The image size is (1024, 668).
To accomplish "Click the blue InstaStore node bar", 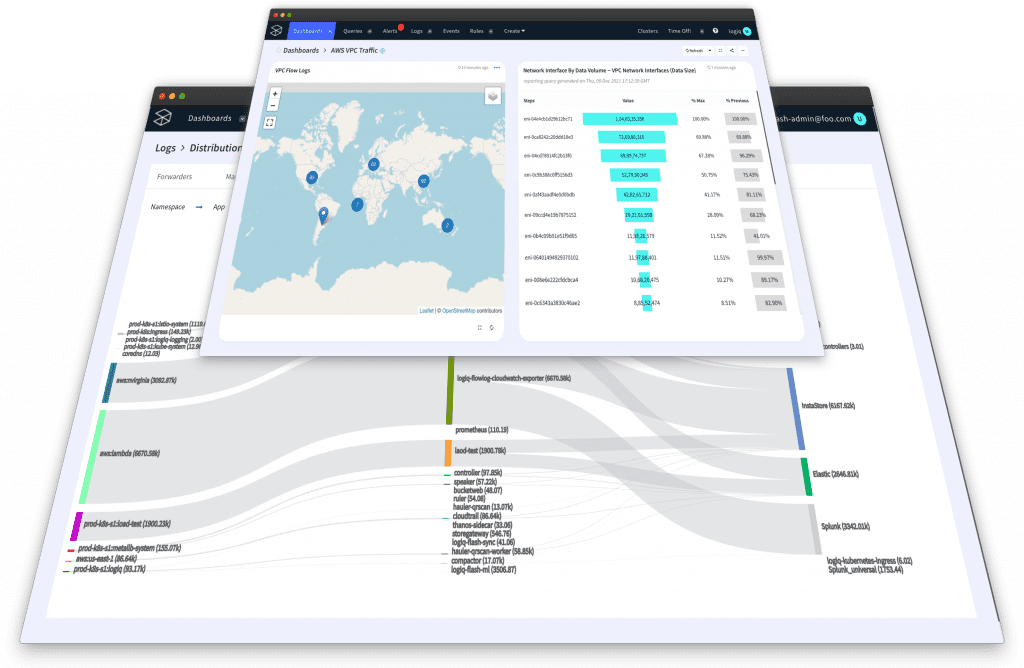I will 796,409.
